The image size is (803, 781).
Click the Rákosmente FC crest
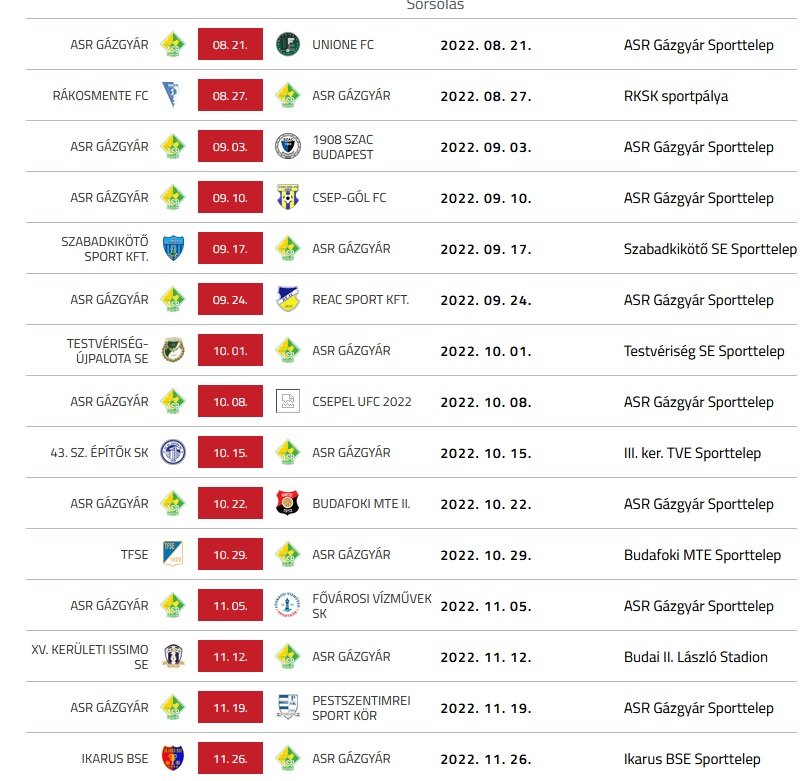(x=173, y=96)
